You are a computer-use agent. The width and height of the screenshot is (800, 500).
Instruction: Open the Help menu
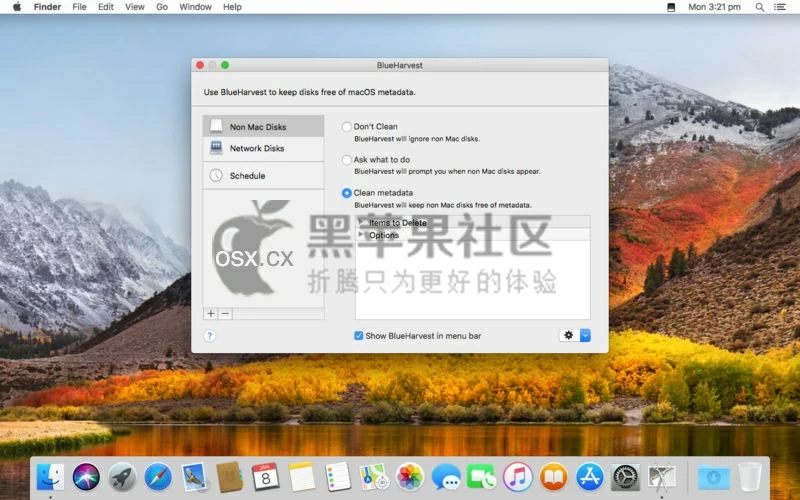point(232,7)
